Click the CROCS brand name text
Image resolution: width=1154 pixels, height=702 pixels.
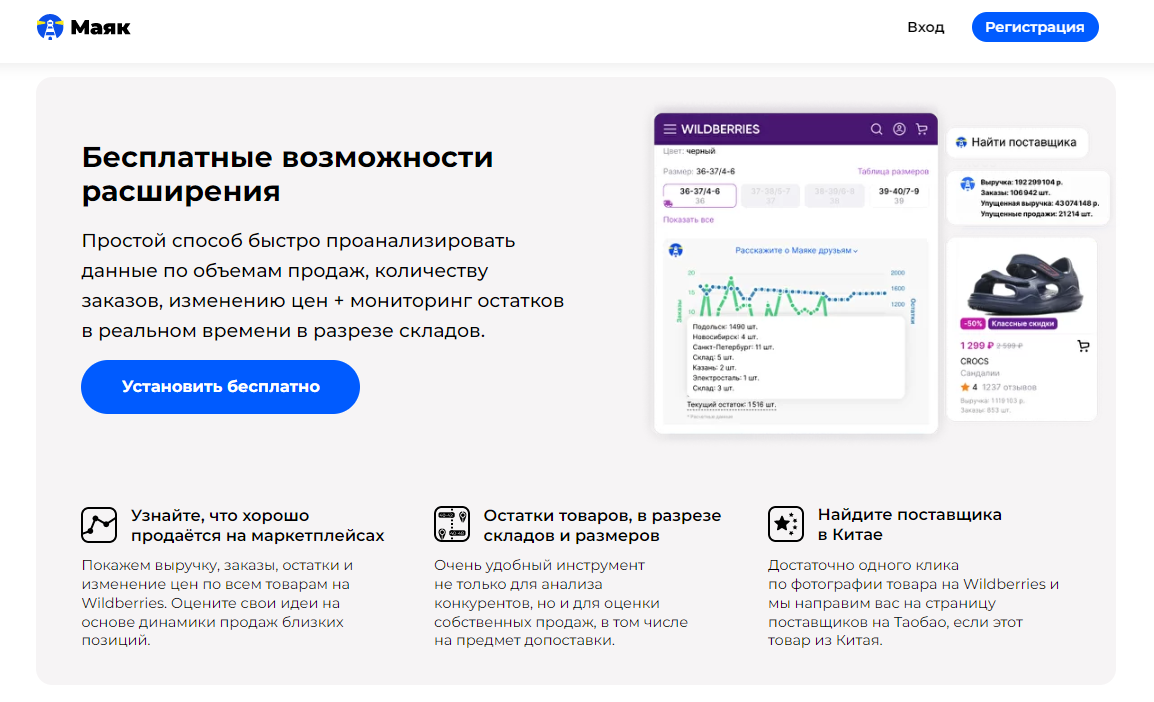click(x=974, y=361)
